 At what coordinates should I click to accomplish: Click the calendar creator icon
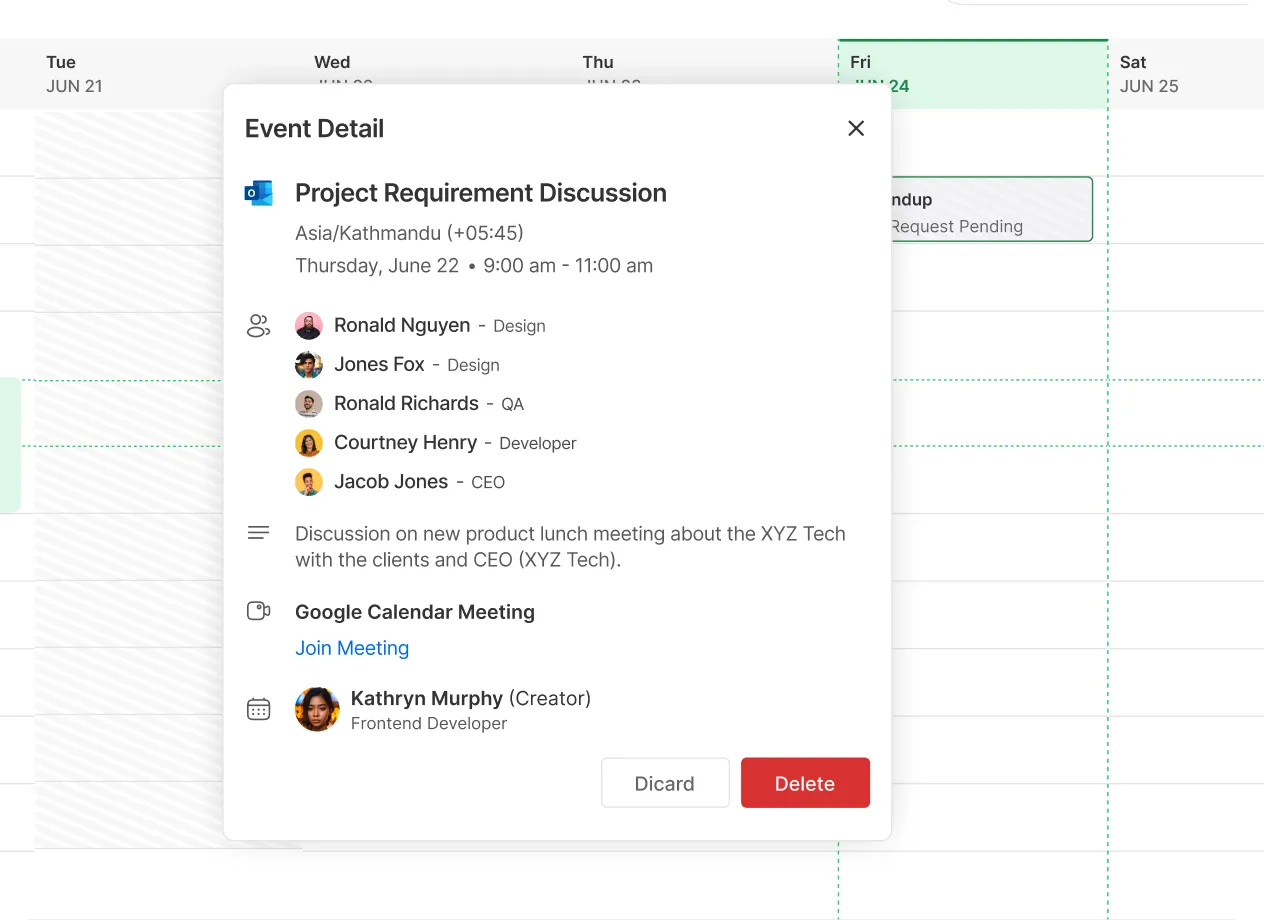point(259,708)
